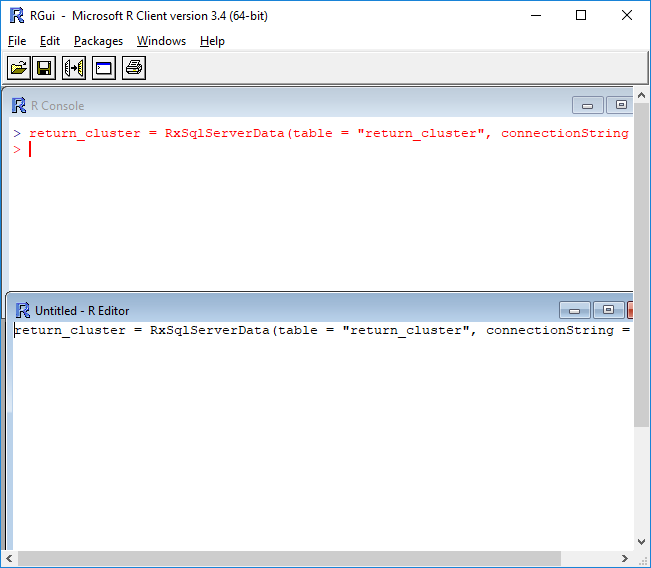The height and width of the screenshot is (568, 651).
Task: Expand the Packages menu
Action: pos(98,41)
